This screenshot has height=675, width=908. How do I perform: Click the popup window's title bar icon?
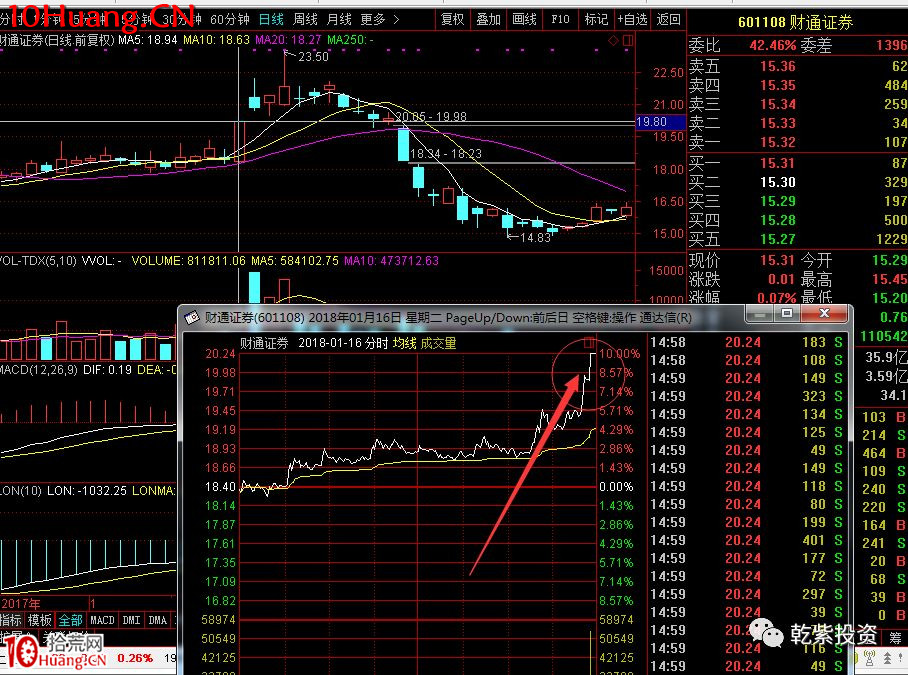click(191, 317)
